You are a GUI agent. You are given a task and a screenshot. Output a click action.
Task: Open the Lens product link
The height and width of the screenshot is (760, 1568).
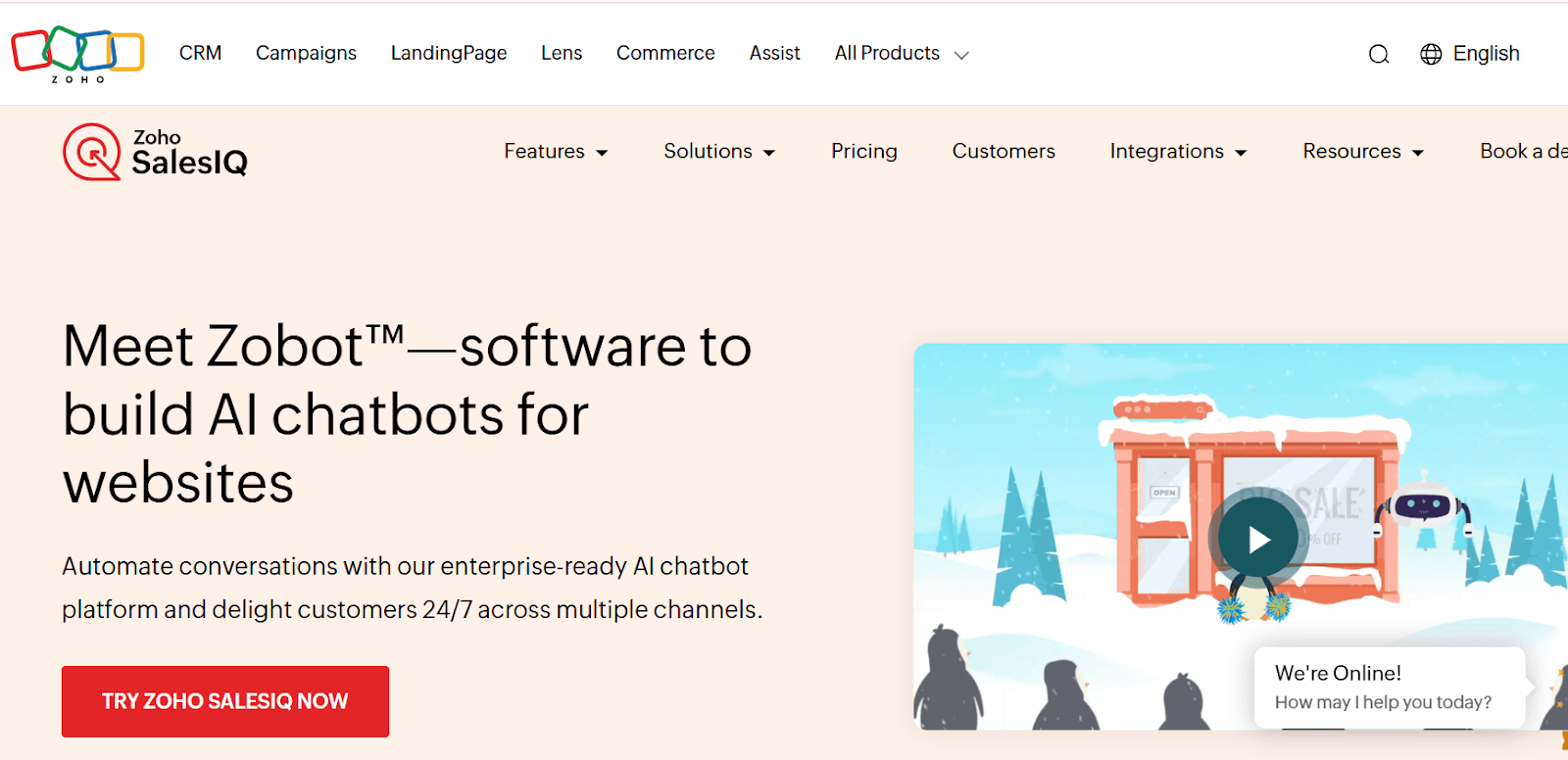[x=562, y=53]
